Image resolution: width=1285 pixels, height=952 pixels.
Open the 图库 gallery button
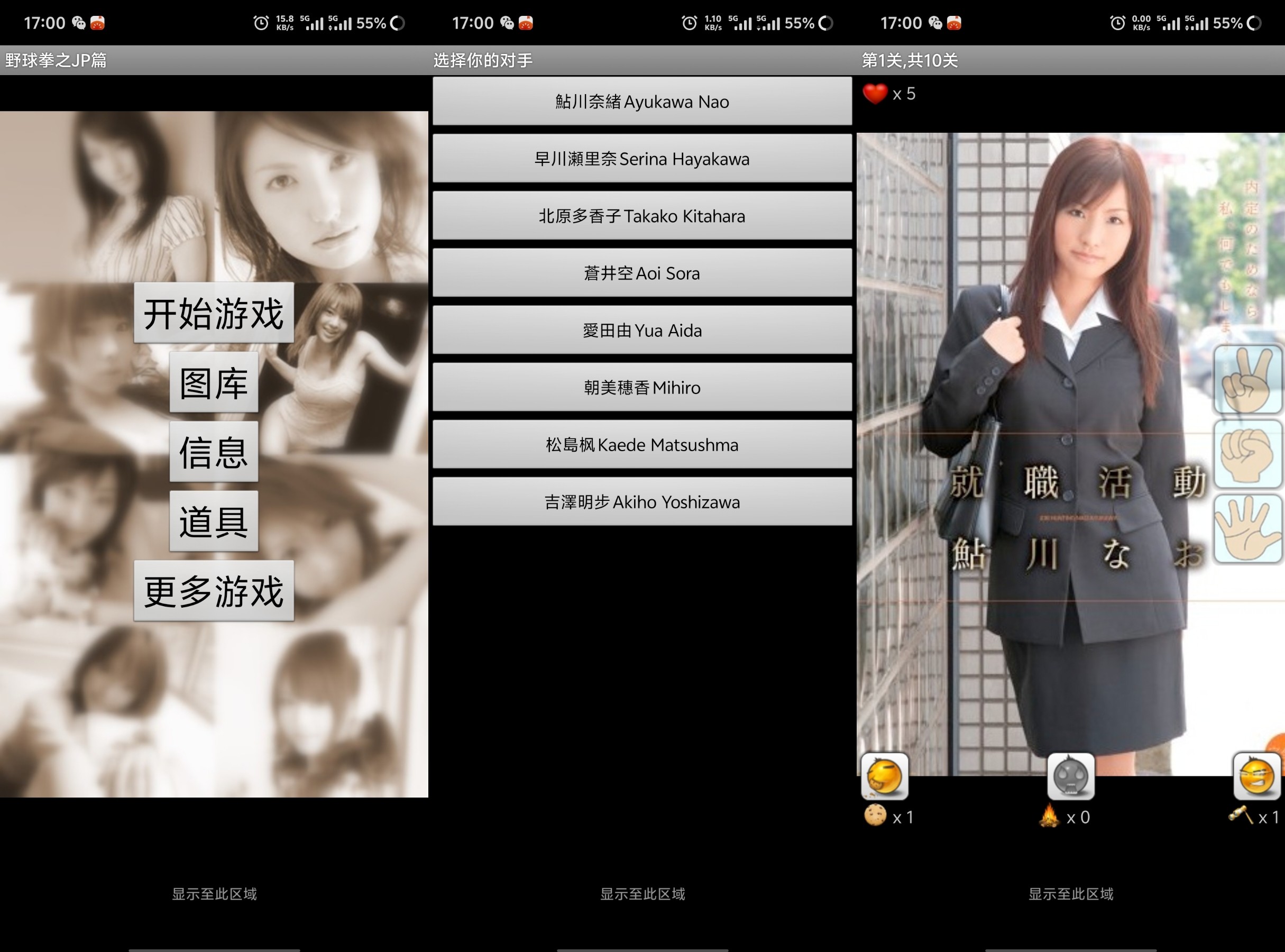(214, 382)
